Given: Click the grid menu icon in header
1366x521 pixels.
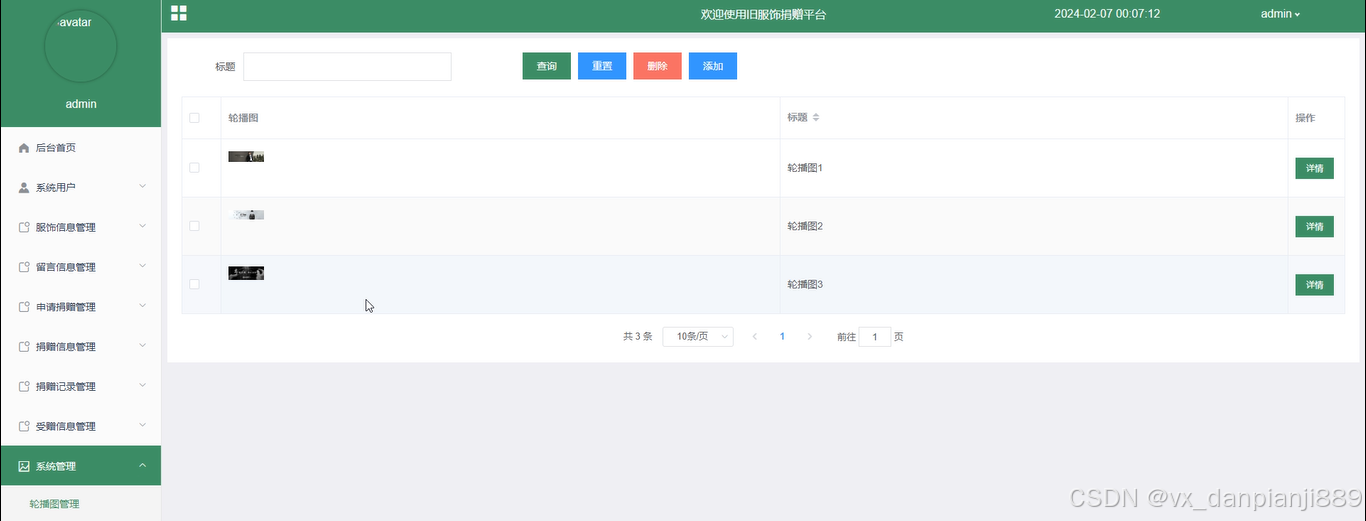Looking at the screenshot, I should pos(179,13).
